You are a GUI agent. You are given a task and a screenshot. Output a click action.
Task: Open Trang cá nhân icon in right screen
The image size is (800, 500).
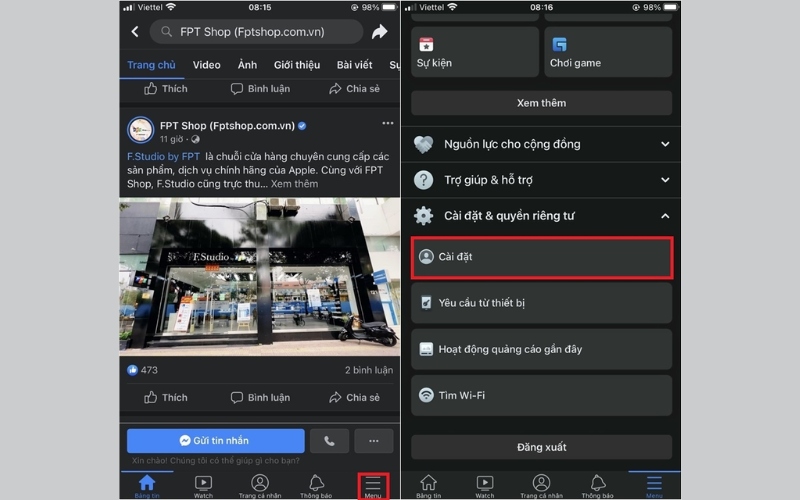click(x=541, y=486)
